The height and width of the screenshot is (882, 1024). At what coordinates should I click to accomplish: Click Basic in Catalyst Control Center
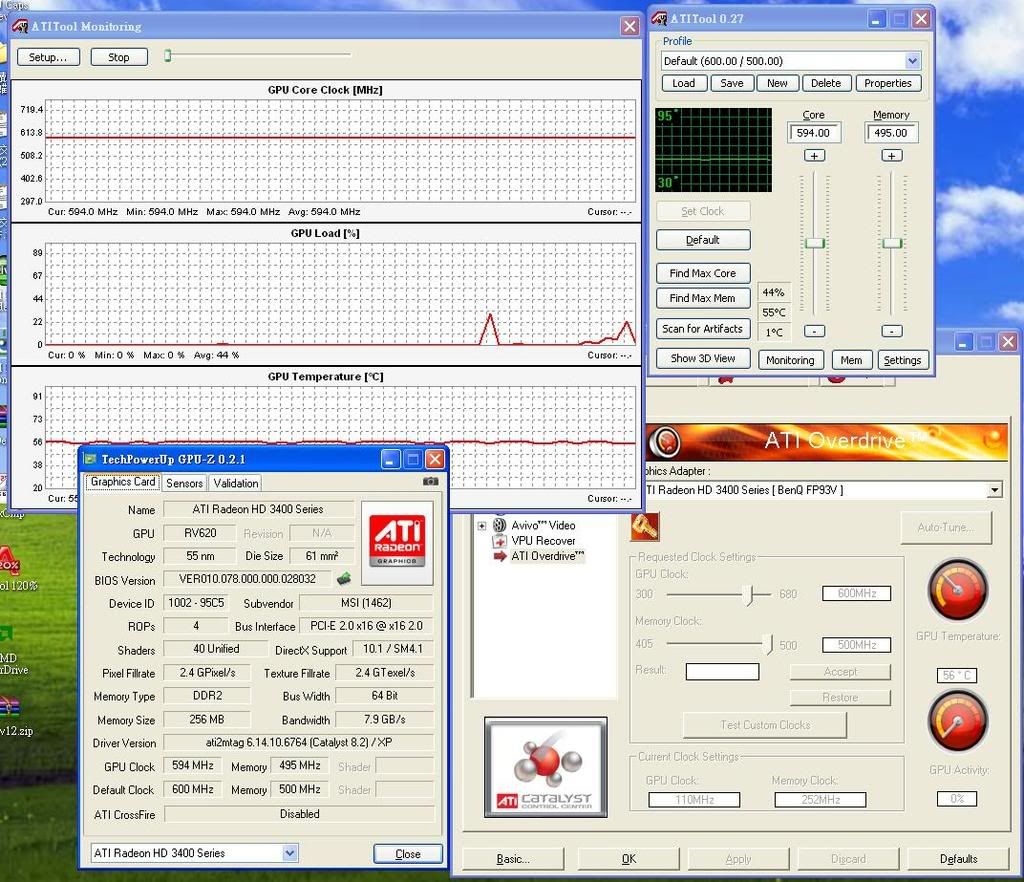tap(513, 858)
